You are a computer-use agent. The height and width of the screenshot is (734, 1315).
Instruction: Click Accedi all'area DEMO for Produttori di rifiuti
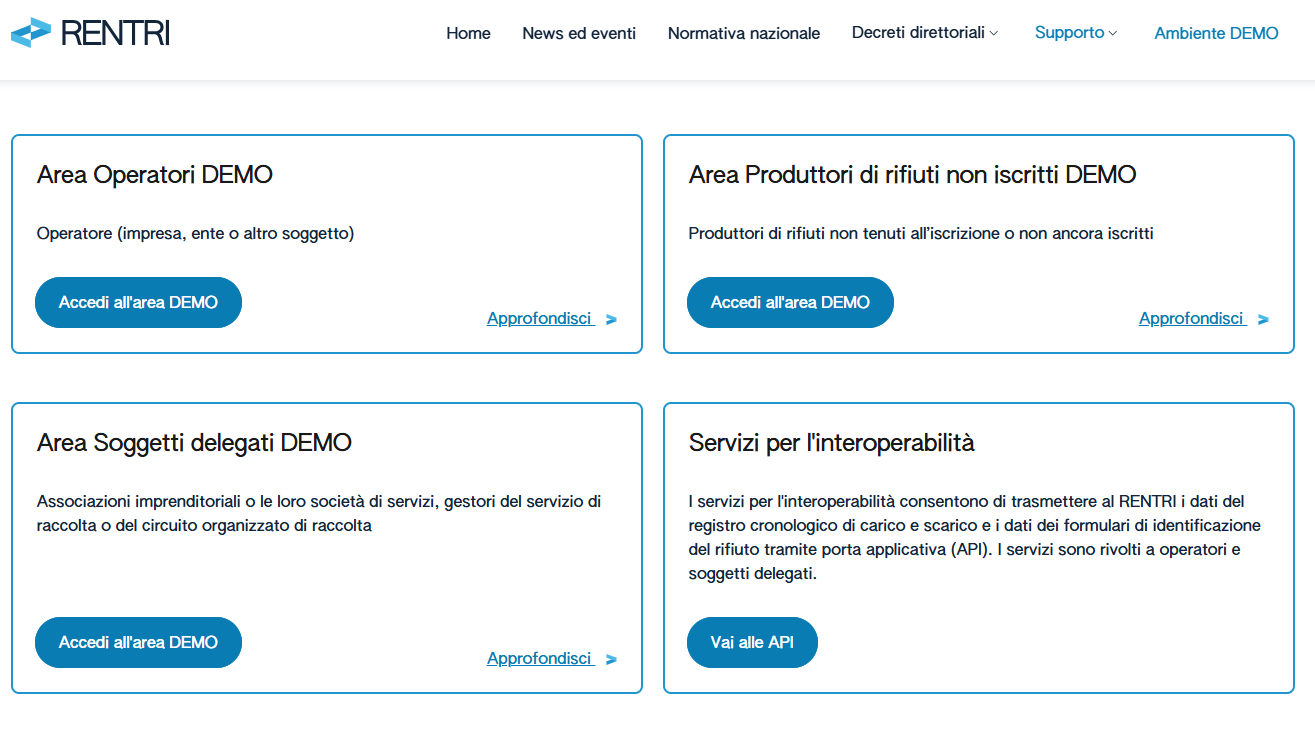click(790, 302)
